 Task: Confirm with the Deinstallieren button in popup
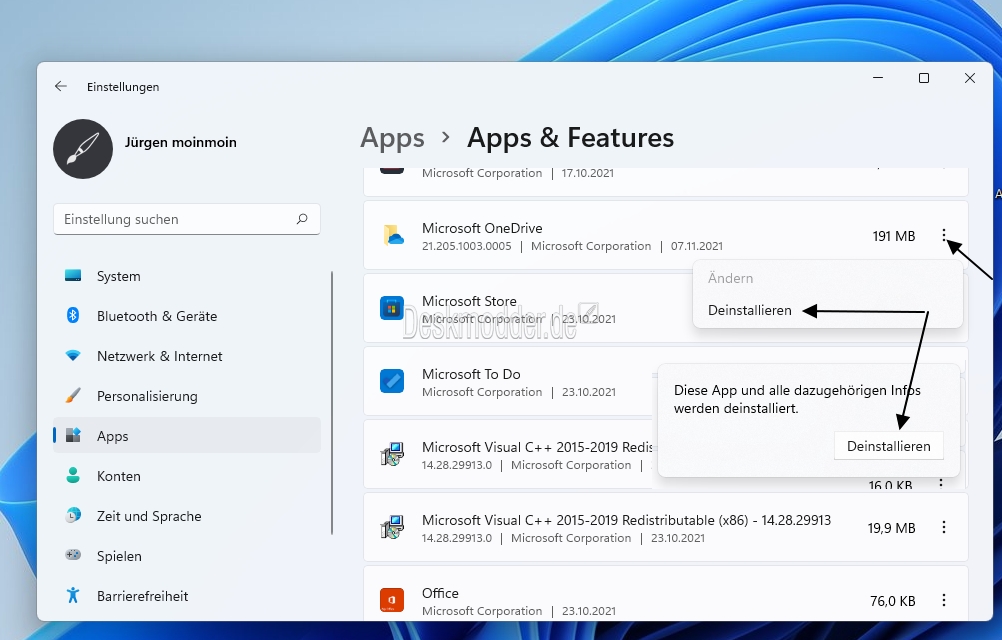click(888, 446)
